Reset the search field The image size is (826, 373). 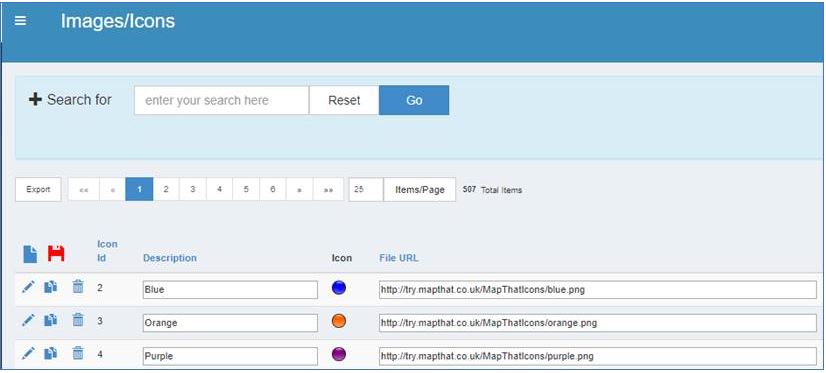tap(344, 100)
